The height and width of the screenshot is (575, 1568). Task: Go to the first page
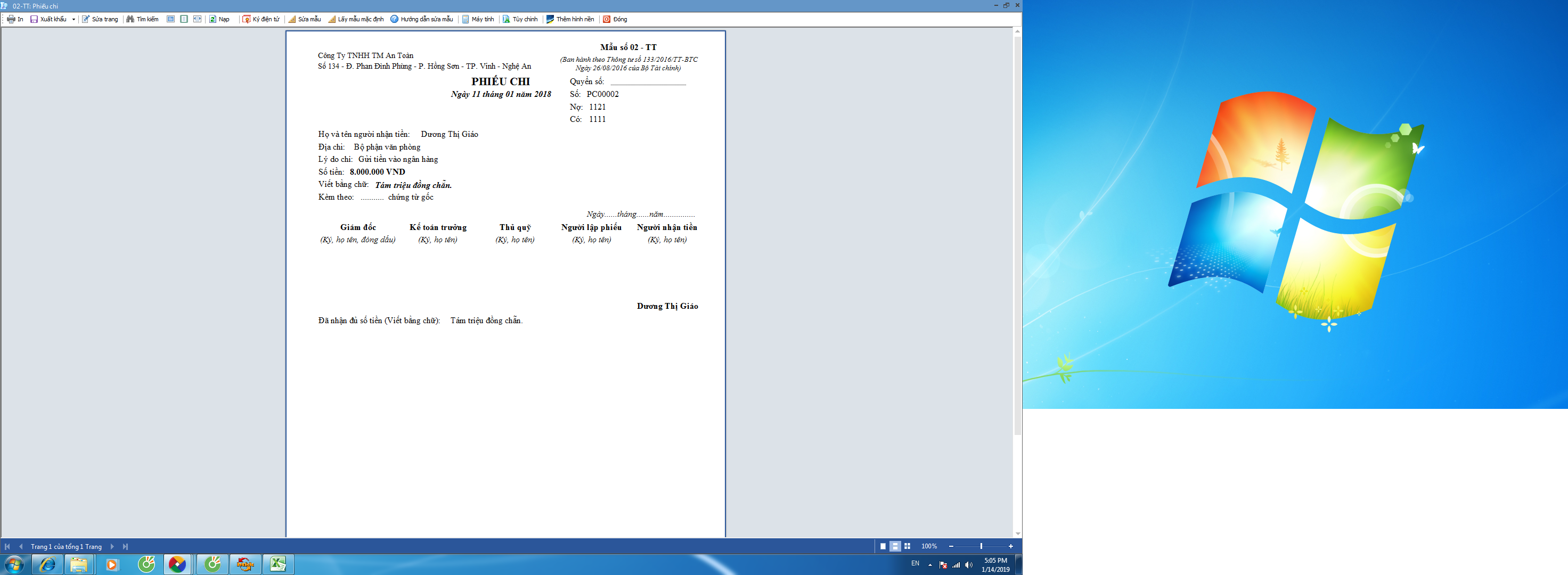click(x=7, y=546)
